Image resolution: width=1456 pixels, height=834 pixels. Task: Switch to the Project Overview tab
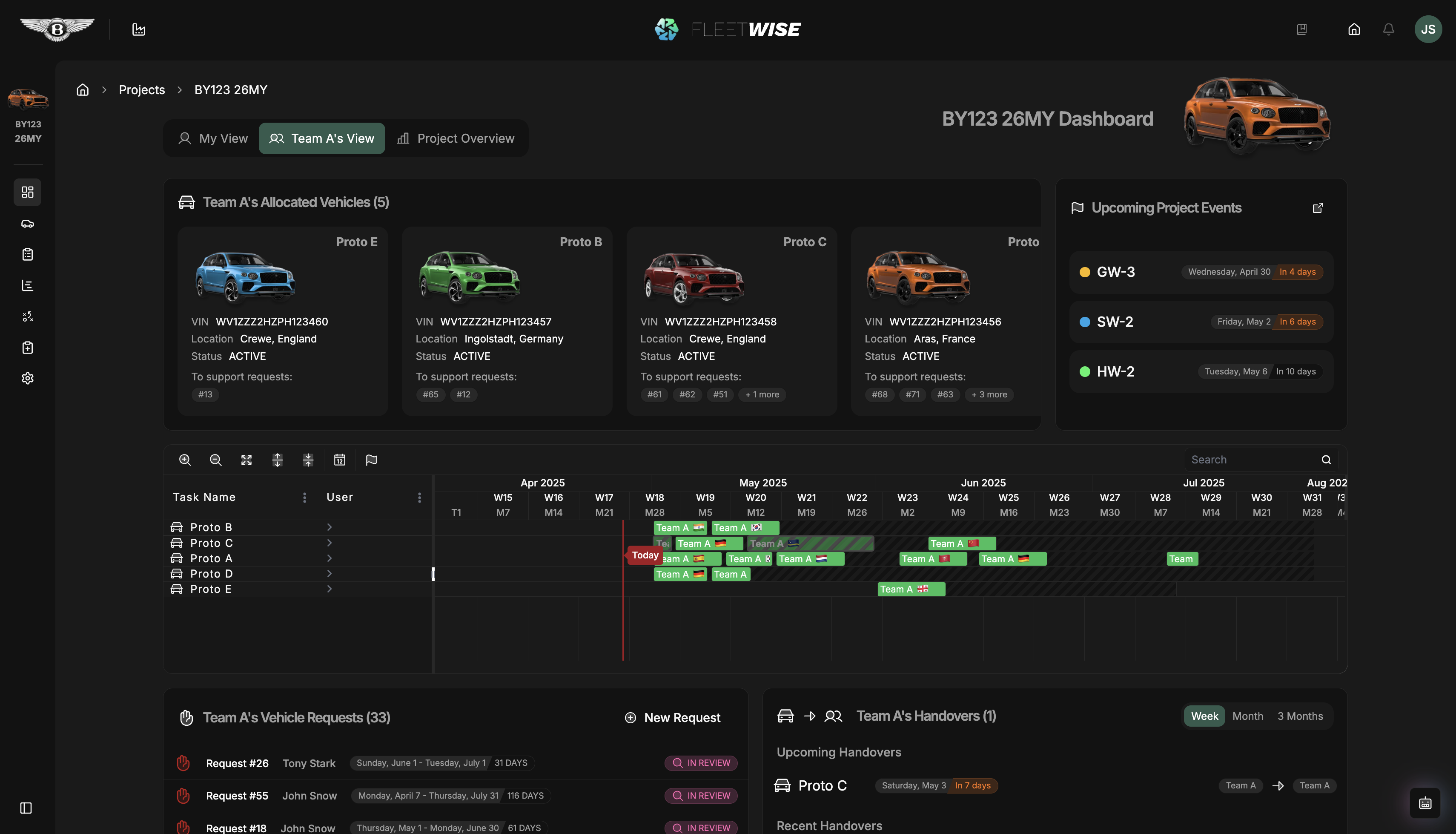(x=456, y=138)
